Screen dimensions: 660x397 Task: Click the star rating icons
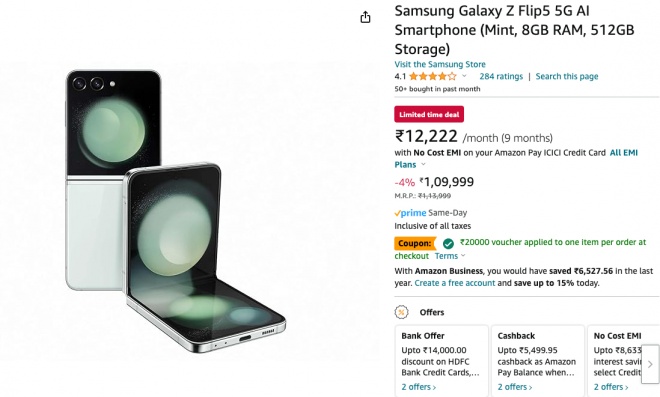(x=433, y=76)
